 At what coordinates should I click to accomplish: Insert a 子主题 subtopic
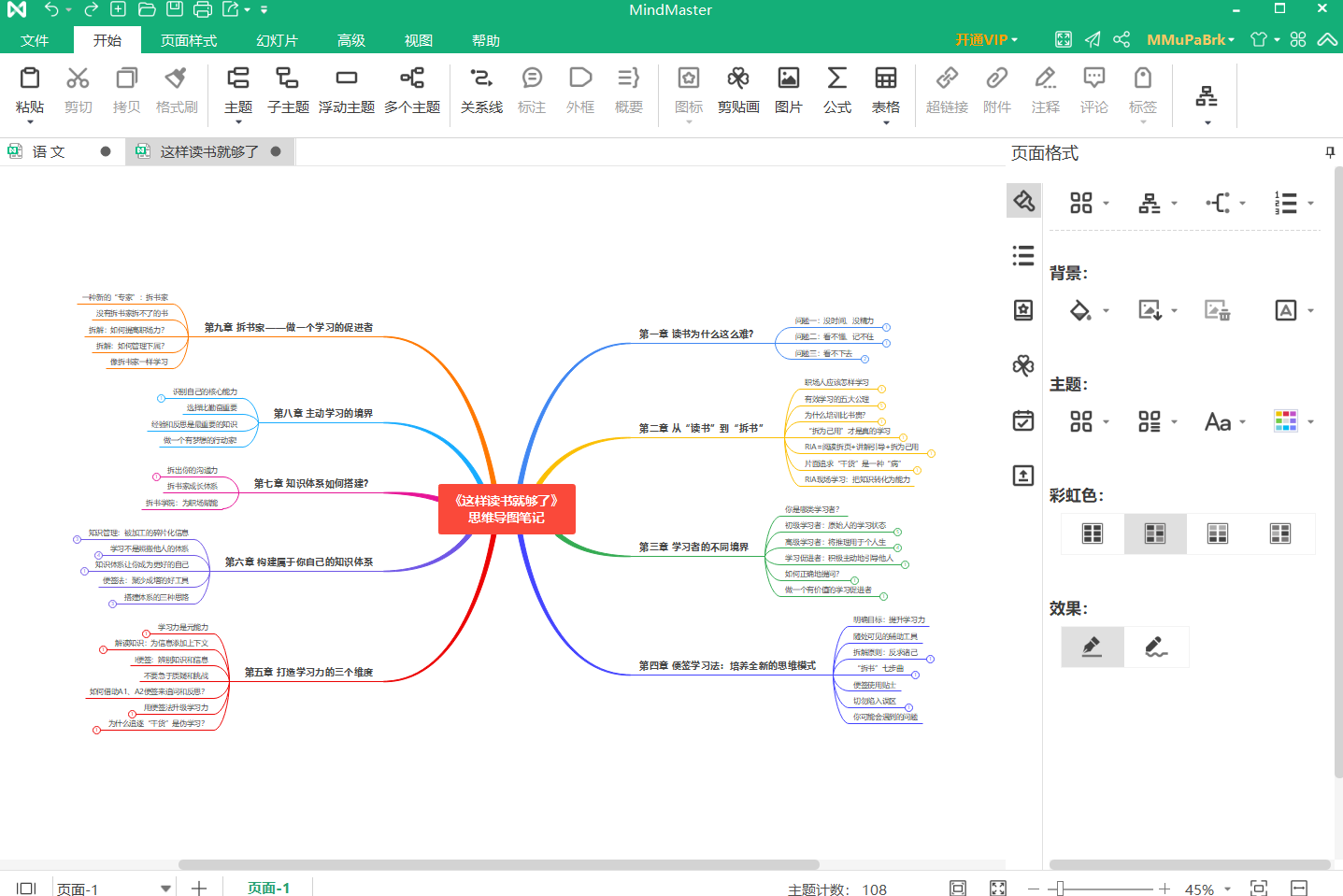tap(288, 91)
